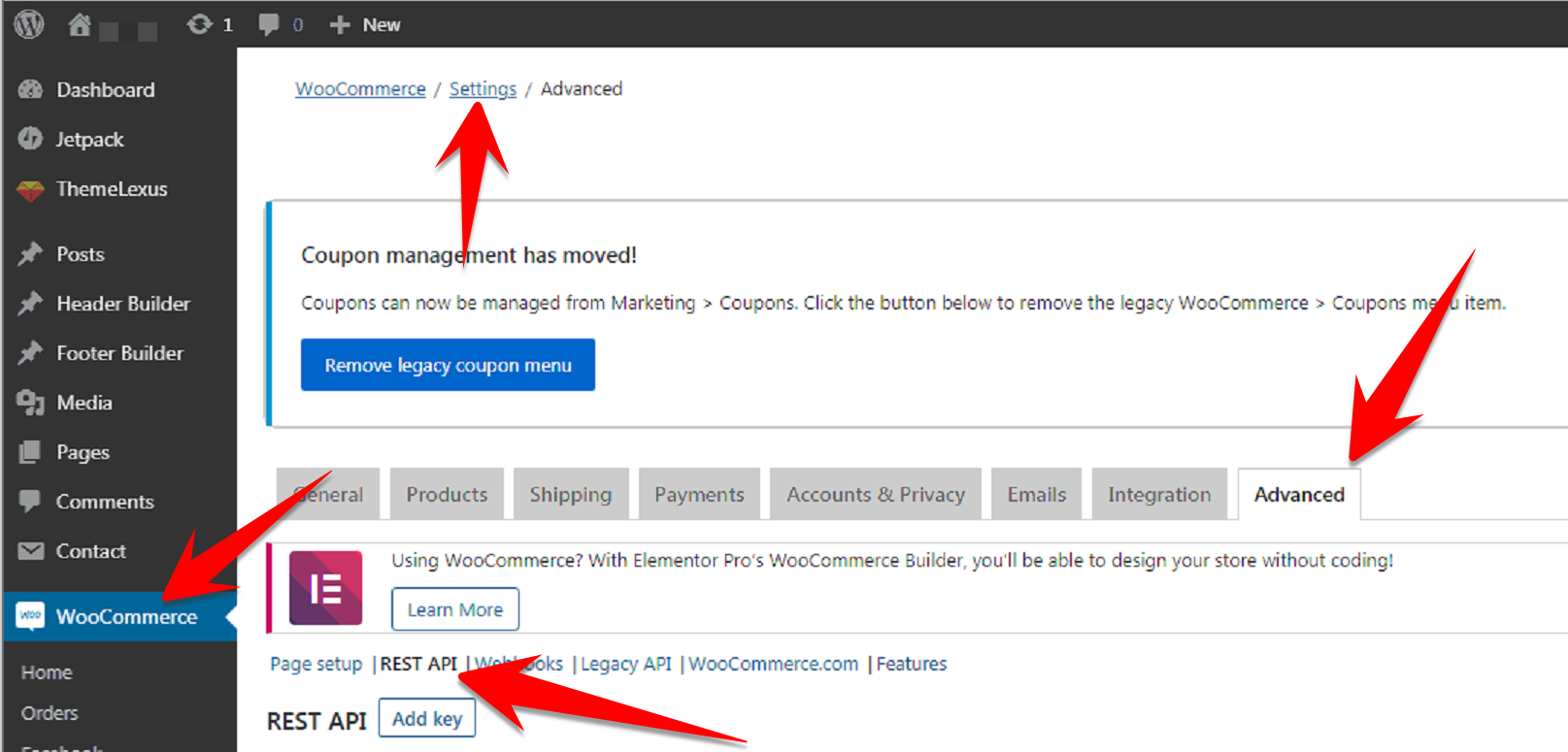Screen dimensions: 1568x752
Task: Open WooCommerce Home submenu
Action: pyautogui.click(x=47, y=672)
